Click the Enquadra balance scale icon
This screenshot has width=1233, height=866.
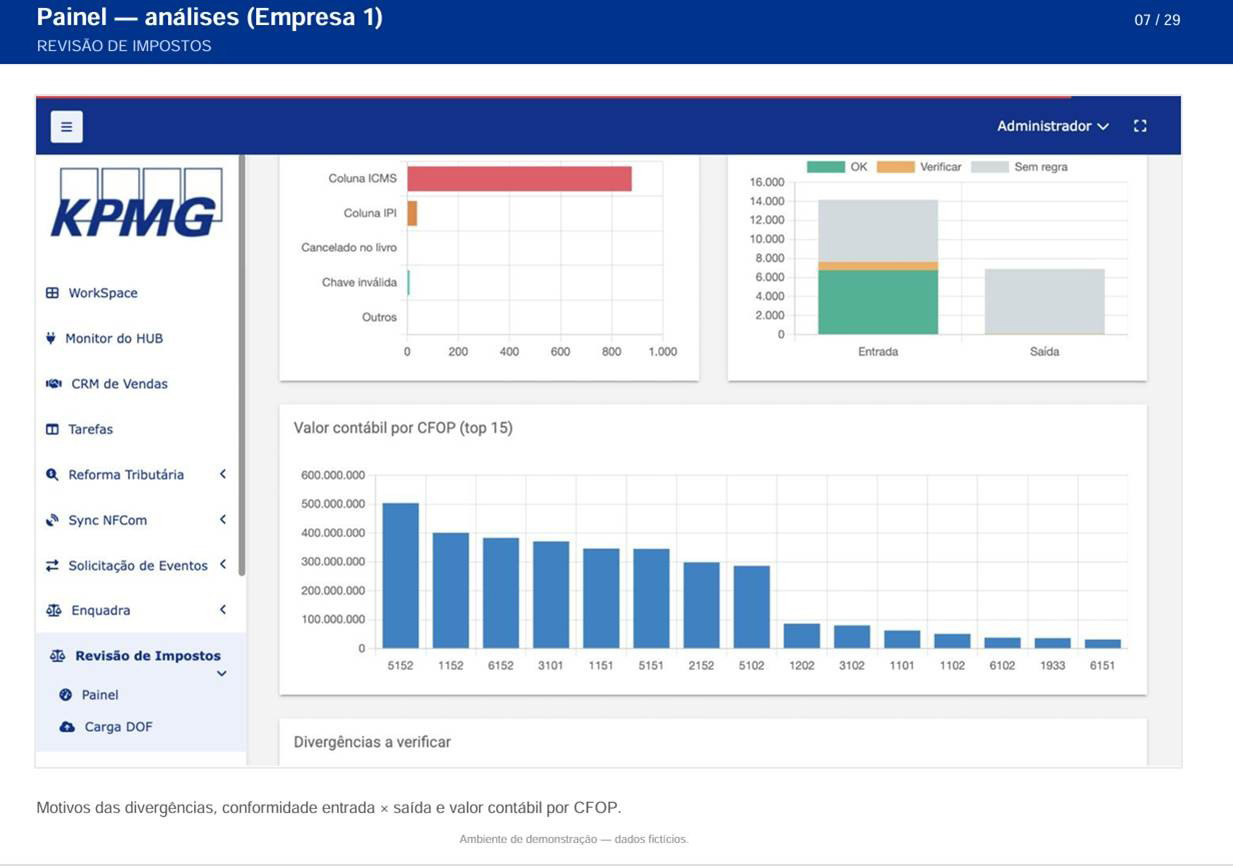pyautogui.click(x=54, y=611)
